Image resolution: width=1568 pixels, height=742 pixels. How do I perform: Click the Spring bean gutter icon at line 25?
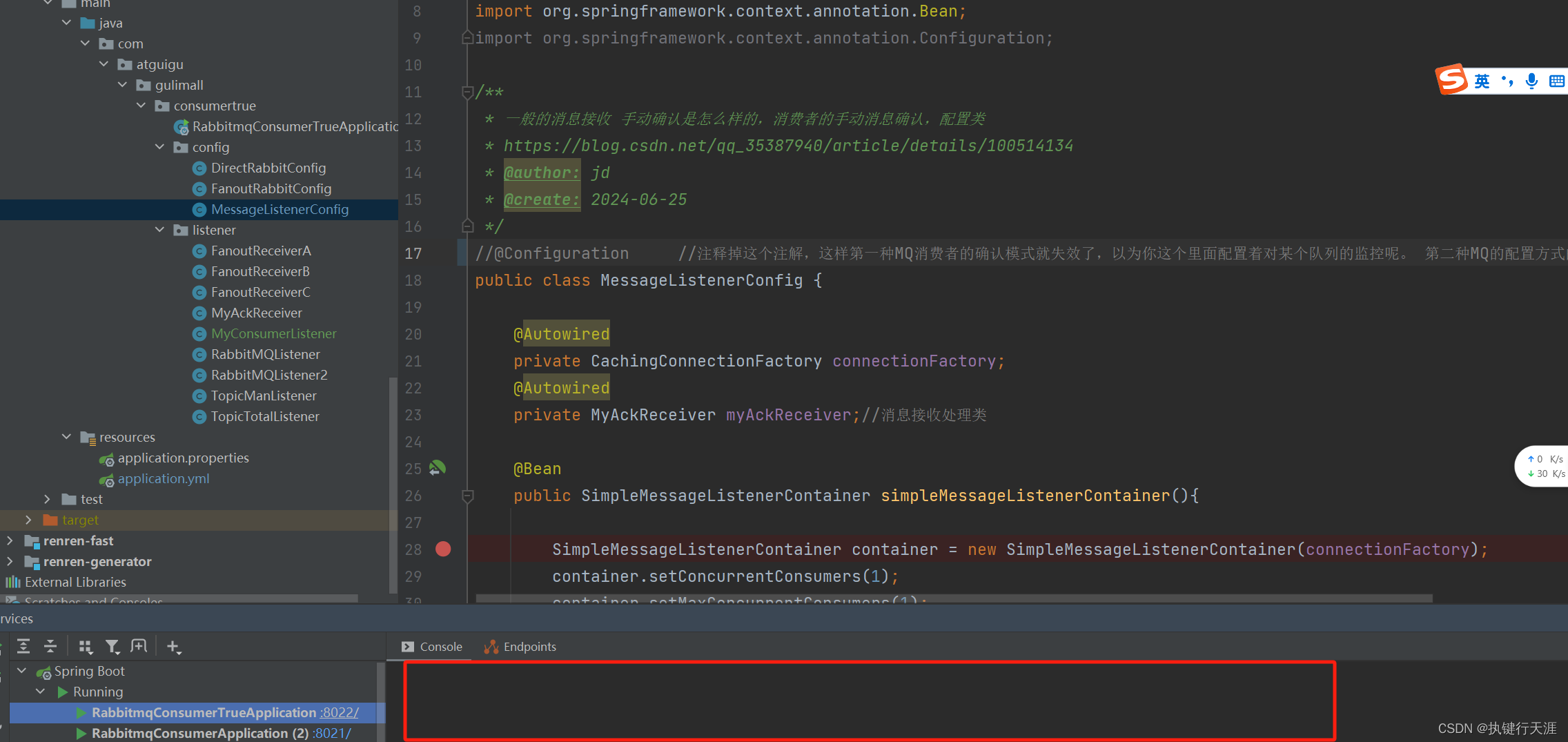pos(438,469)
